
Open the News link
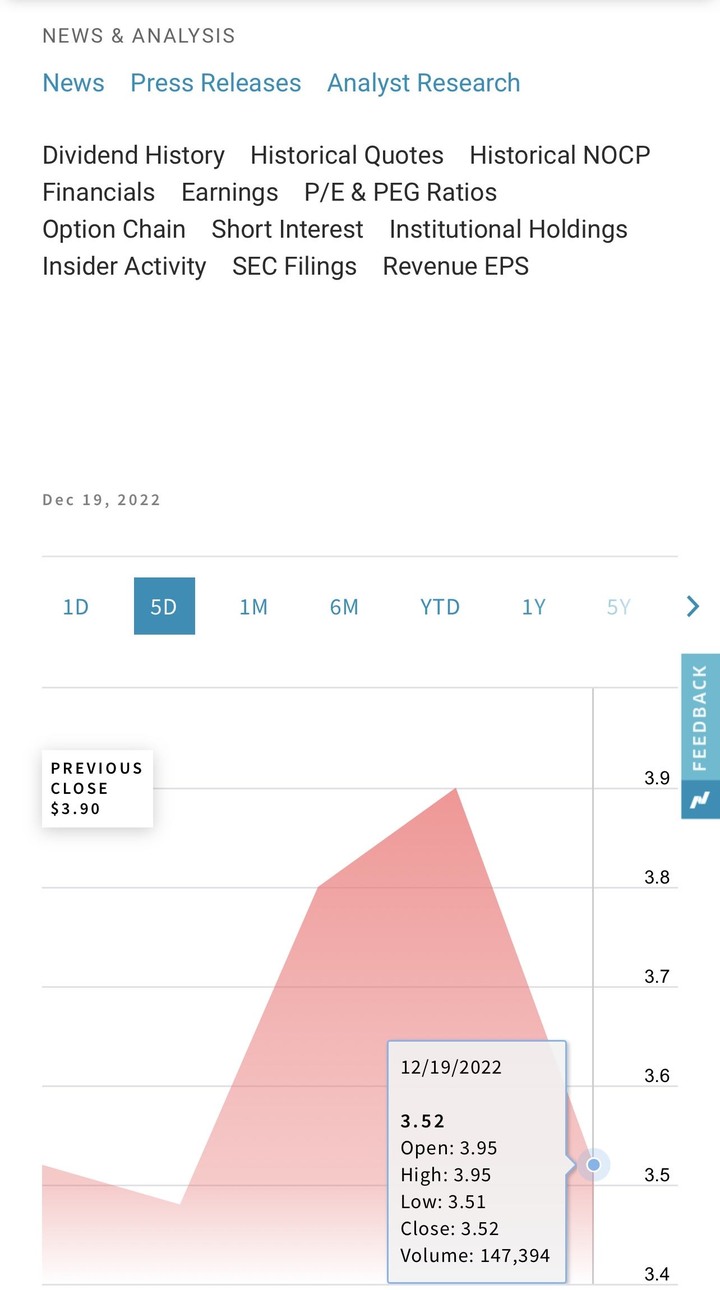tap(73, 83)
